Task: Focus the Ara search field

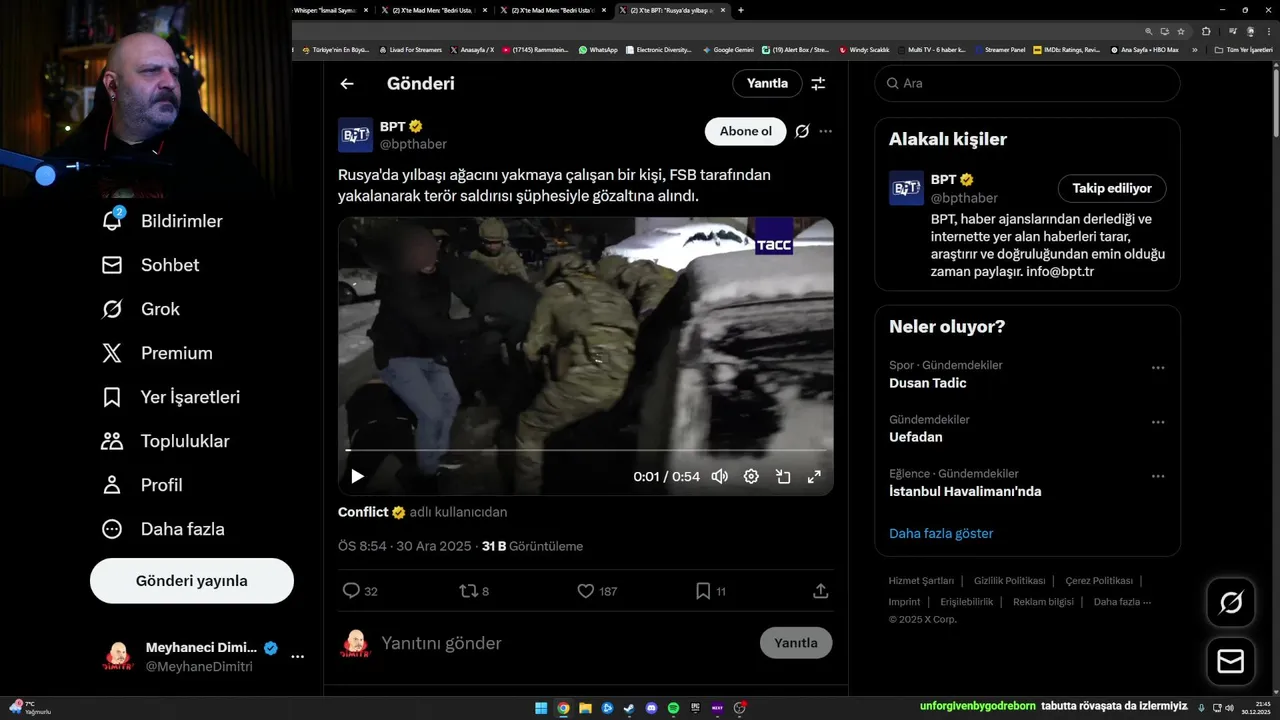Action: pyautogui.click(x=1028, y=83)
